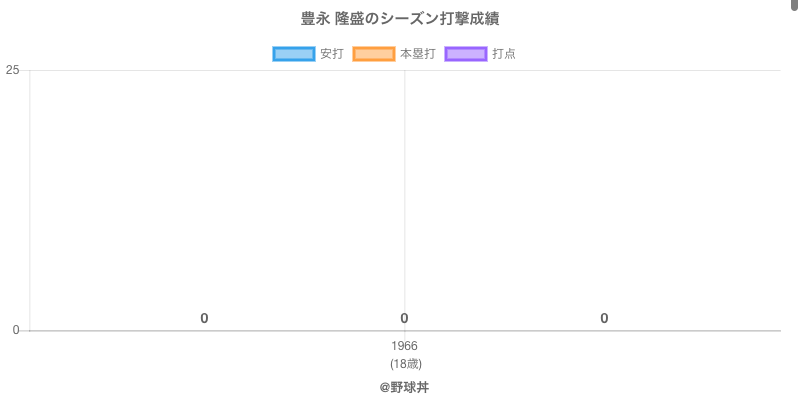Hide the 本塁打 series via legend label
Screen dimensions: 800x400
coord(418,54)
